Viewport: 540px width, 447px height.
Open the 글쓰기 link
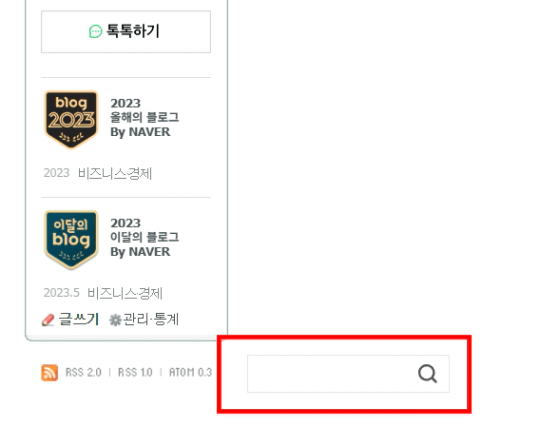coord(79,319)
